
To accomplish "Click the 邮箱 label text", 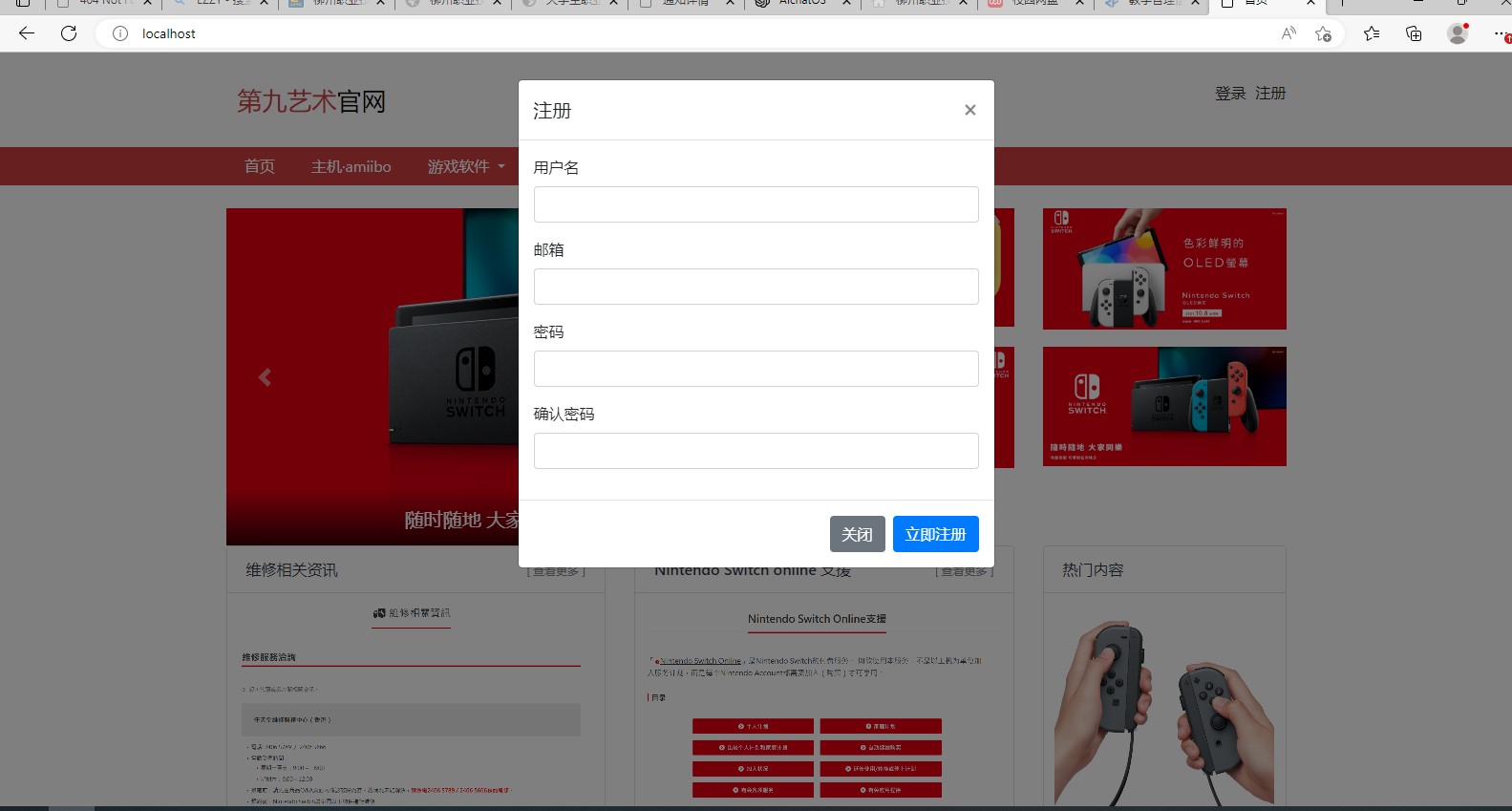I will [549, 250].
